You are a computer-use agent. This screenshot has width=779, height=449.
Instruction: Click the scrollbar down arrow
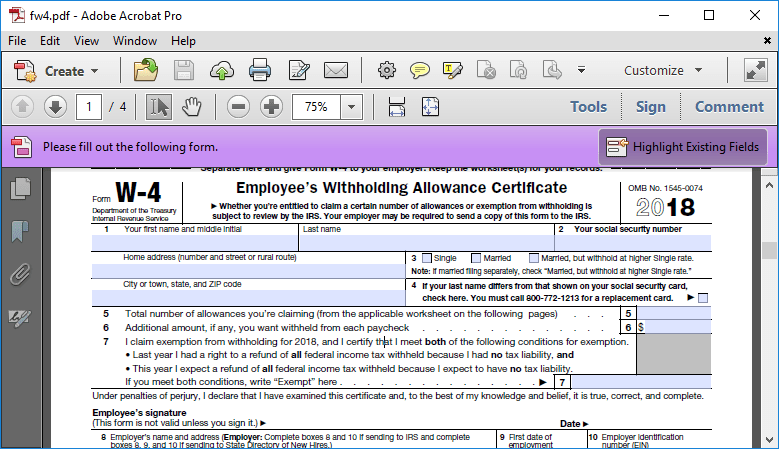pyautogui.click(x=770, y=440)
